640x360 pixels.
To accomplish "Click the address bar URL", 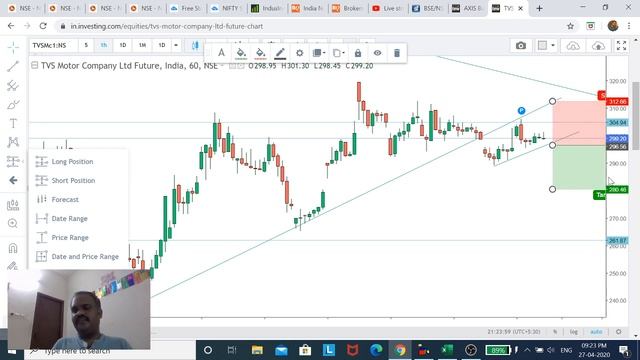I will click(x=167, y=26).
